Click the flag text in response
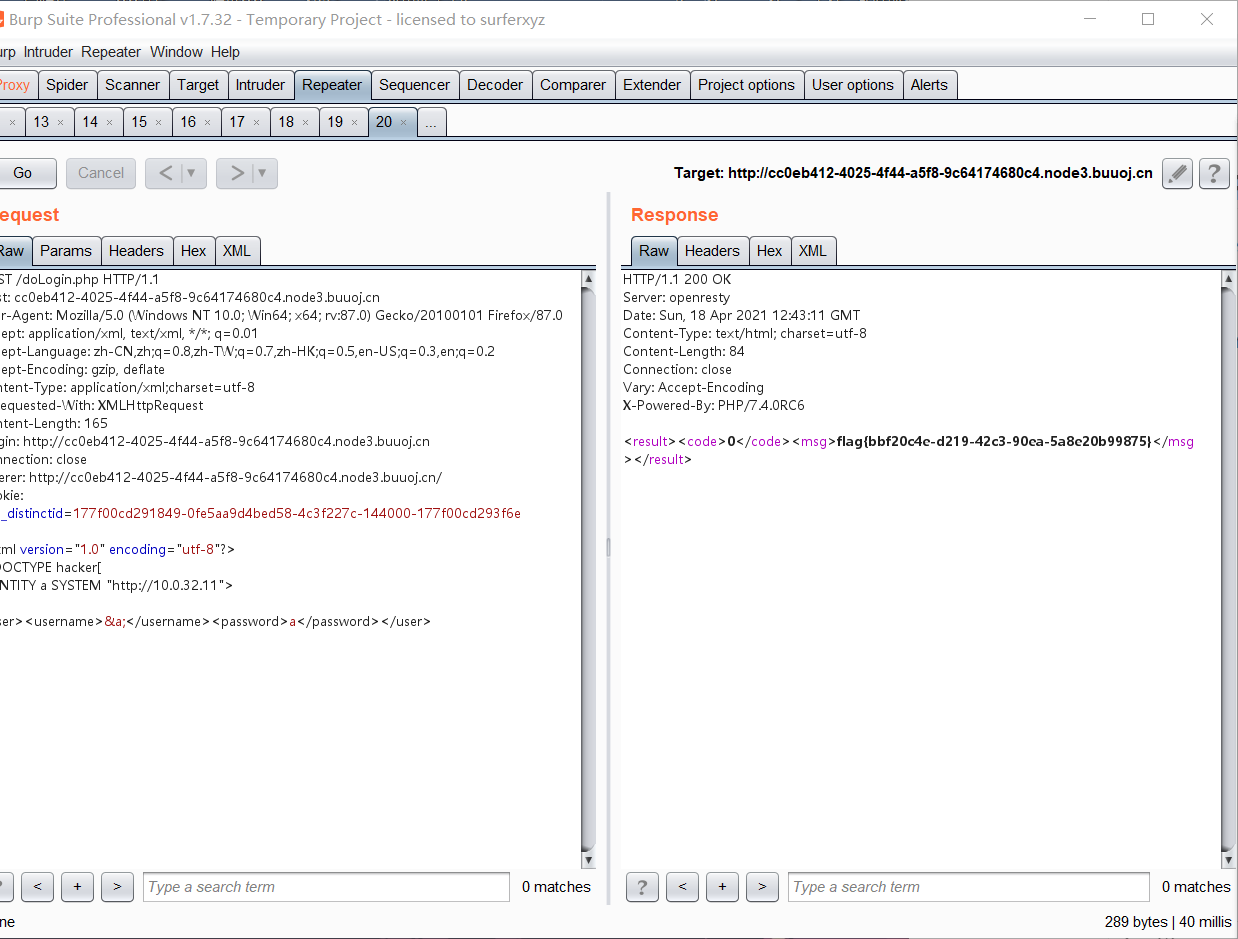 click(995, 441)
